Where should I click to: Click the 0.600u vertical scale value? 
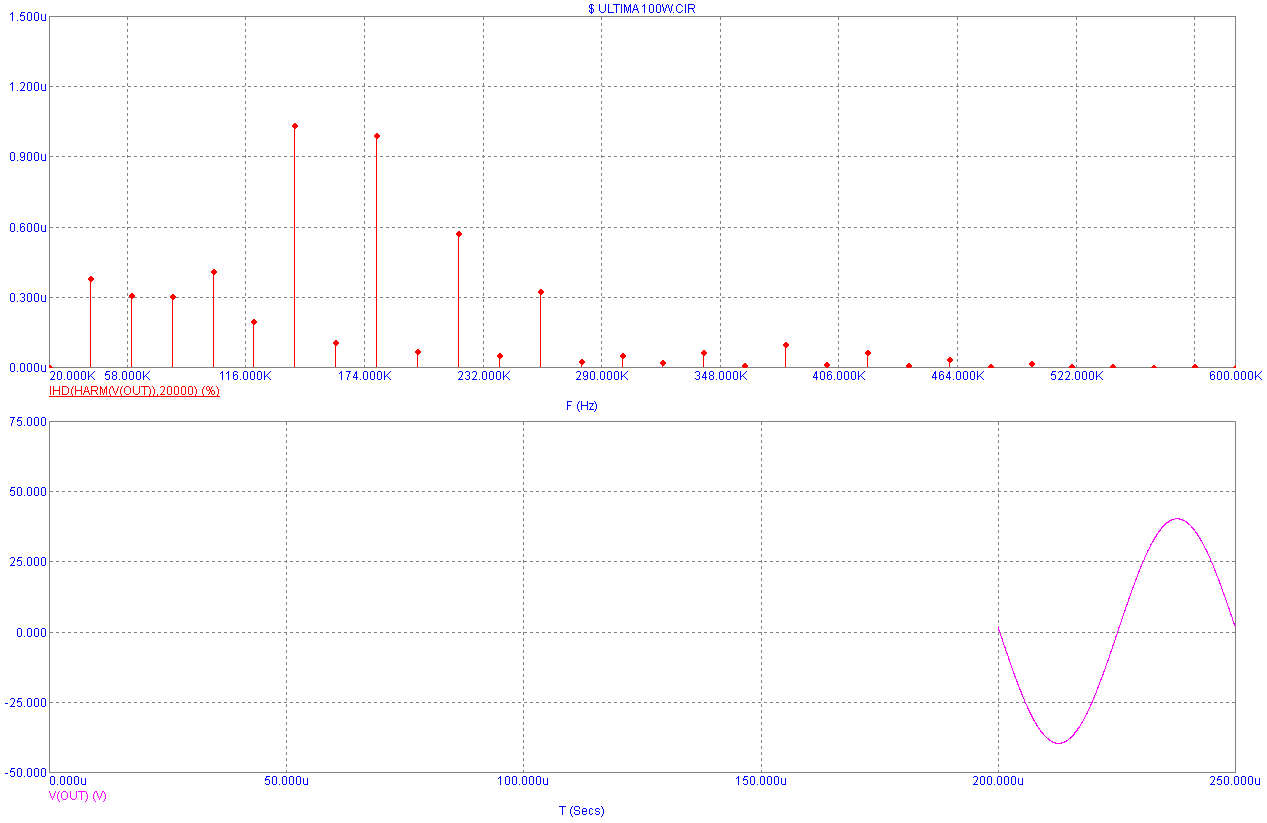27,227
